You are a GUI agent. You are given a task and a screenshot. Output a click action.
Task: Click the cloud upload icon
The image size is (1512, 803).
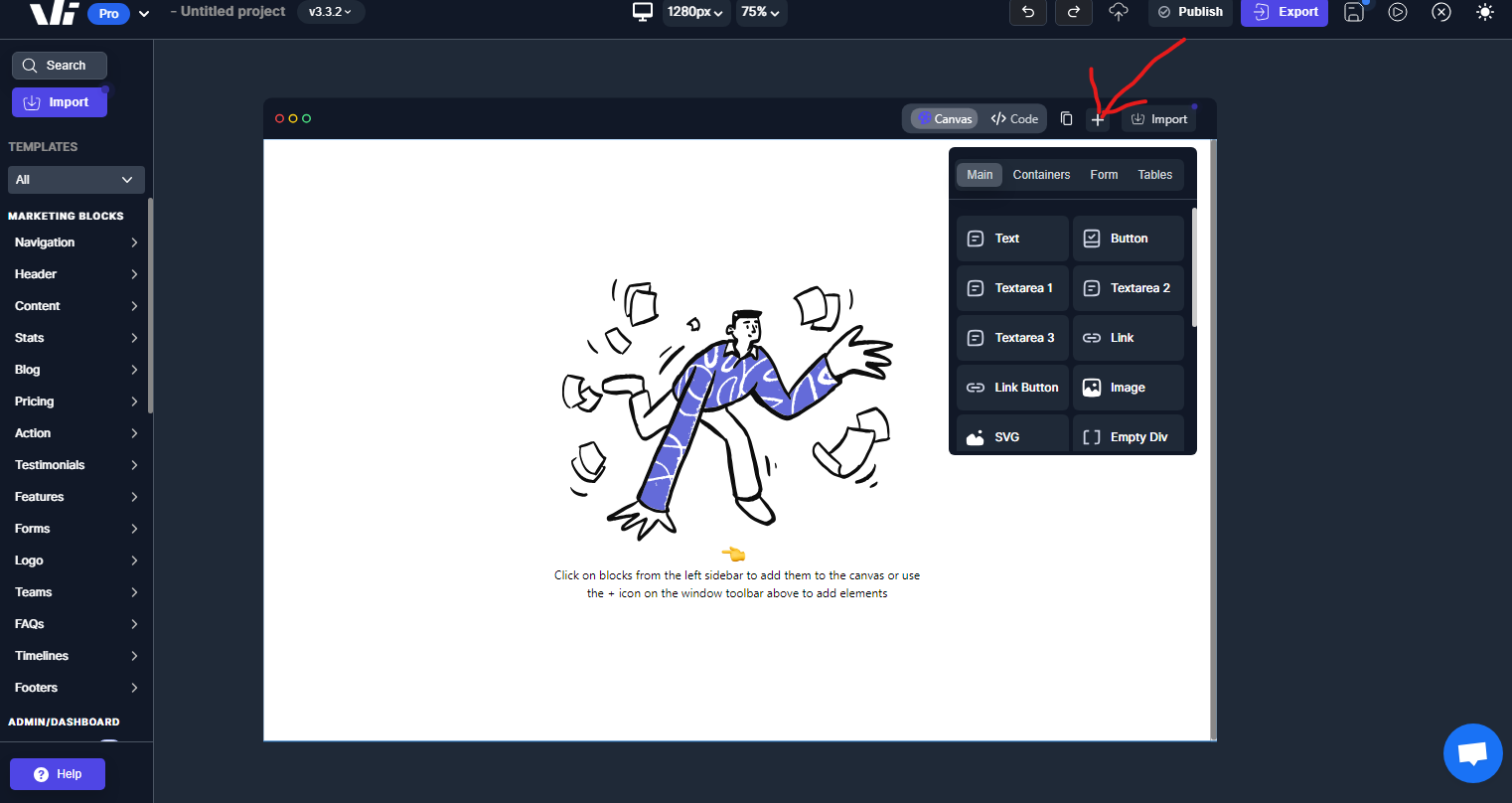point(1119,12)
